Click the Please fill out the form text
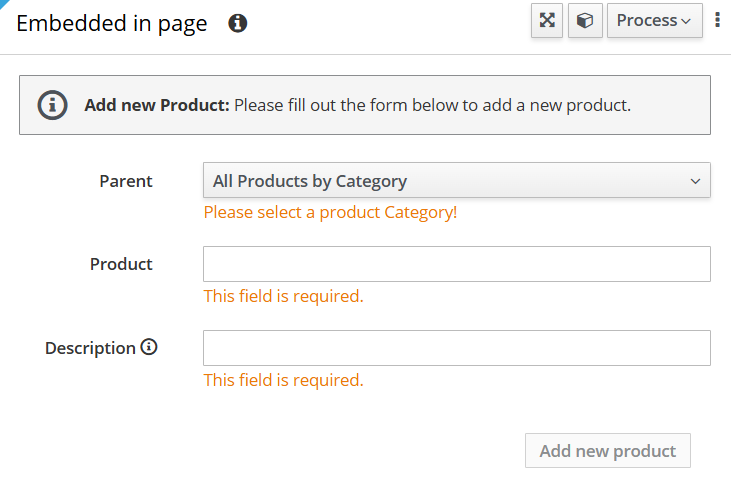This screenshot has width=731, height=477. [432, 105]
